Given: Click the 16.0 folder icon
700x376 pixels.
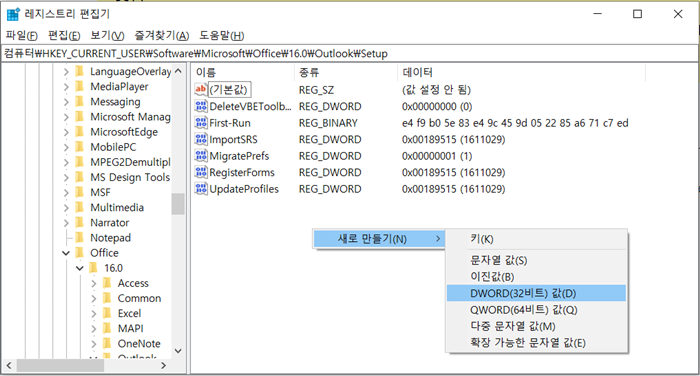Looking at the screenshot, I should coord(94,268).
